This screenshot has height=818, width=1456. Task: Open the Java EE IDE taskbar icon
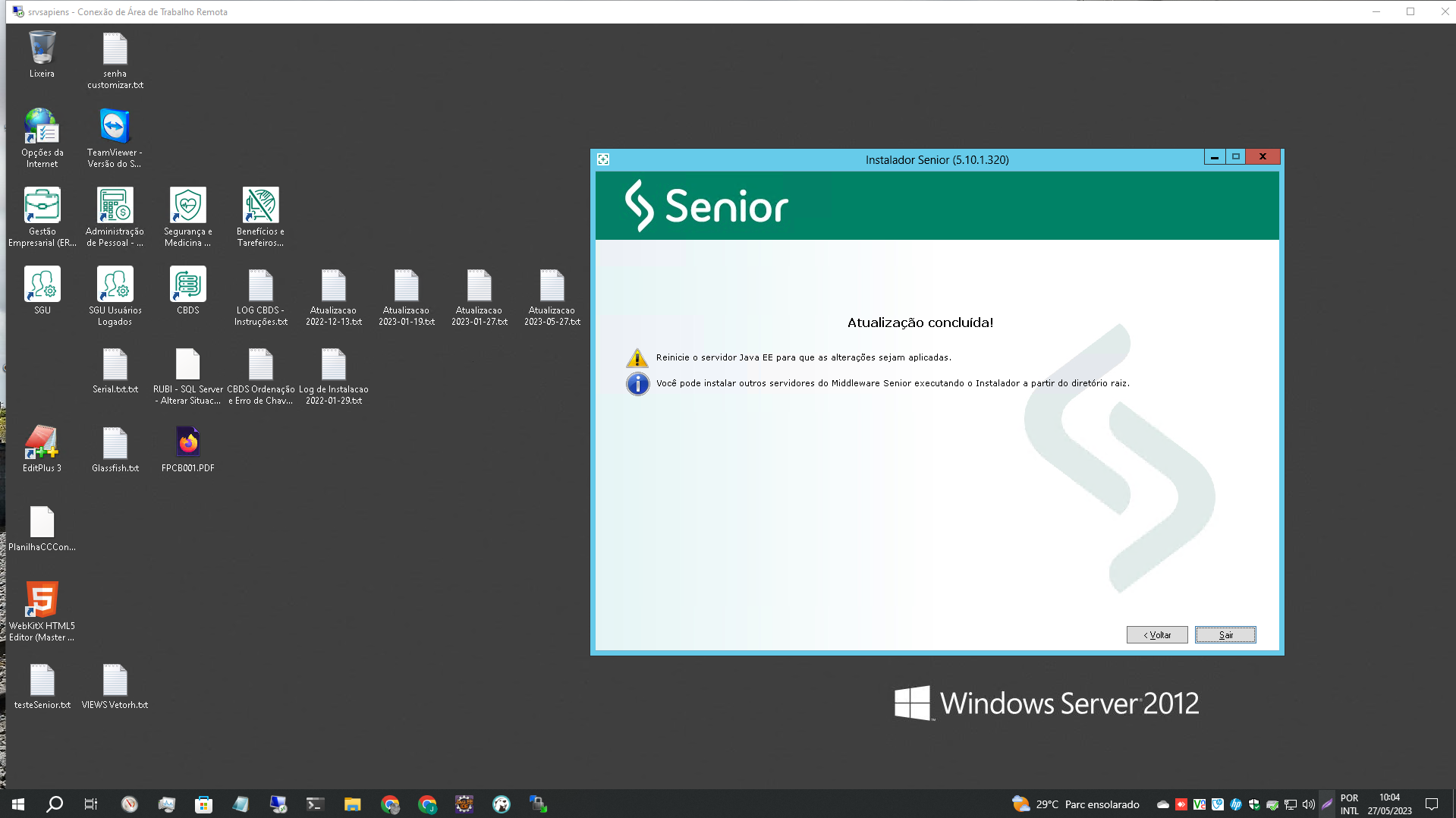464,804
